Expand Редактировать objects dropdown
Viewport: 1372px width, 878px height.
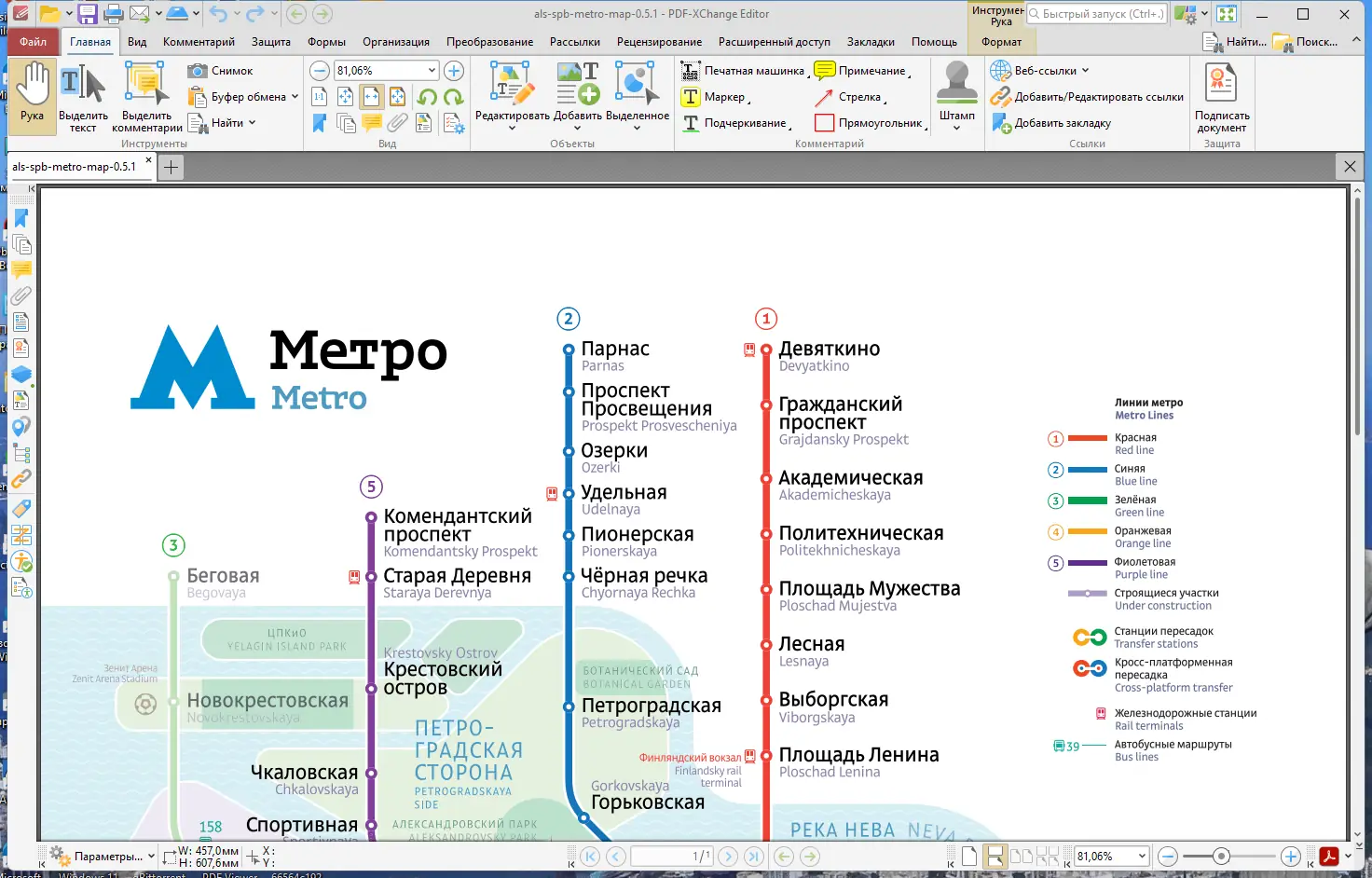512,128
